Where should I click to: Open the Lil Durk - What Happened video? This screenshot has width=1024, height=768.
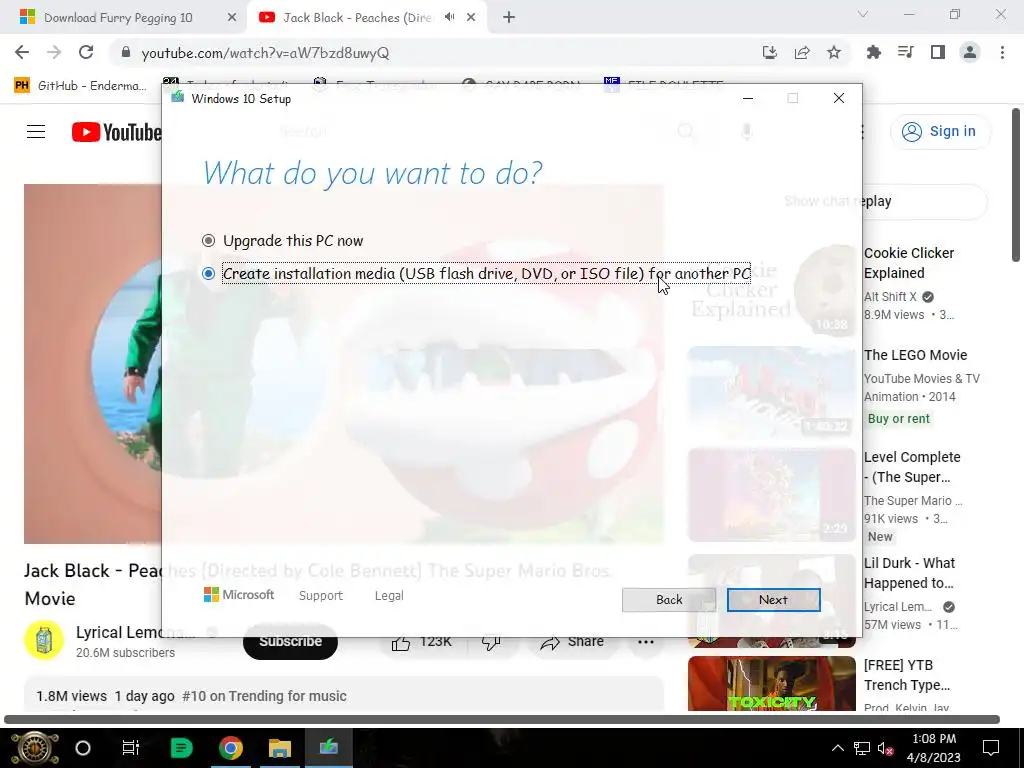click(909, 573)
